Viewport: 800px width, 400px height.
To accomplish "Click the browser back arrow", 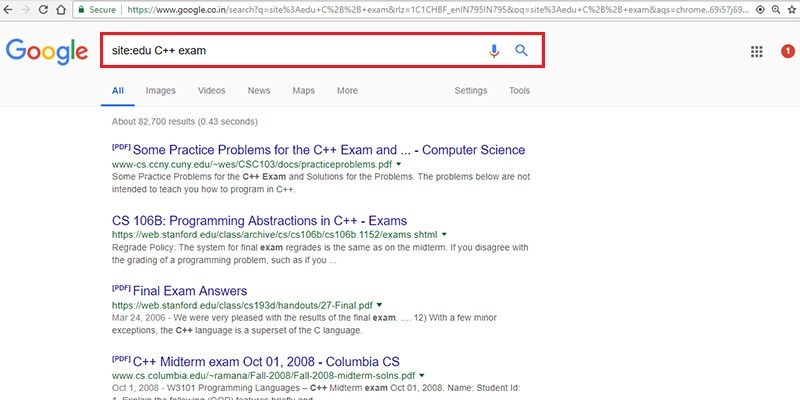I will pos(10,8).
